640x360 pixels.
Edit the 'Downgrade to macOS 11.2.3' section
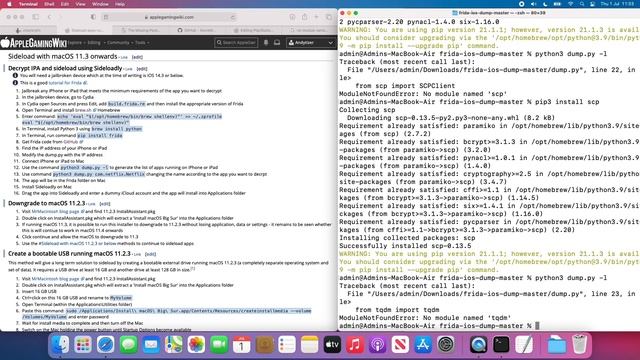[105, 204]
